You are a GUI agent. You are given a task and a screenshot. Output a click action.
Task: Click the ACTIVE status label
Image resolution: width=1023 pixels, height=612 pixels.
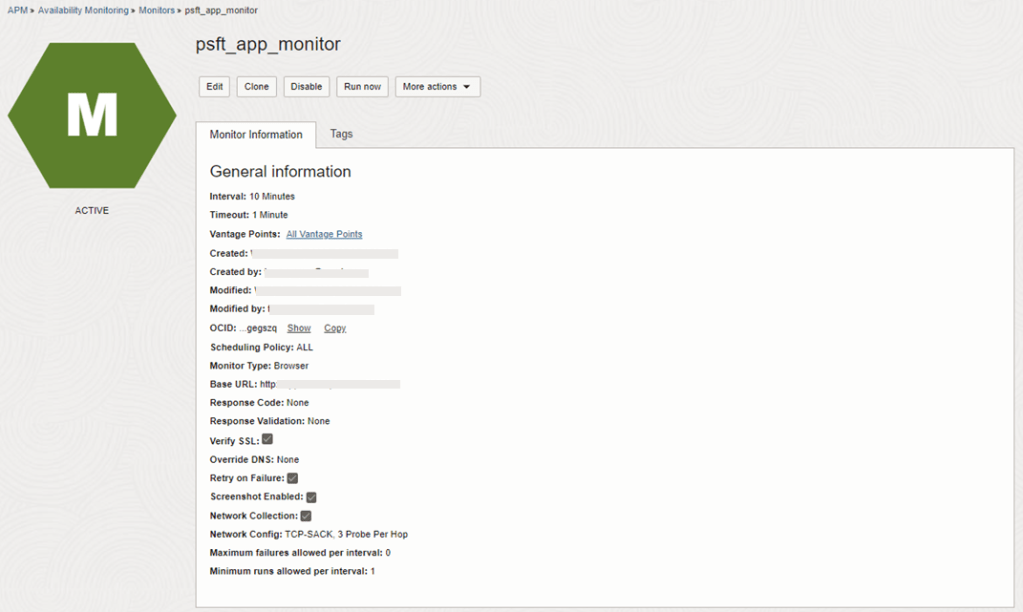(x=92, y=211)
